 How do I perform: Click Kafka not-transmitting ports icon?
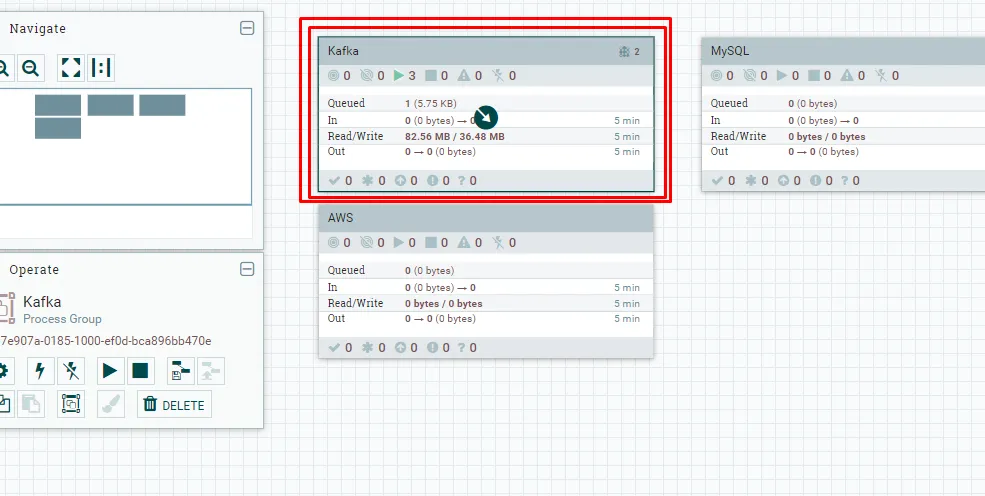[367, 75]
